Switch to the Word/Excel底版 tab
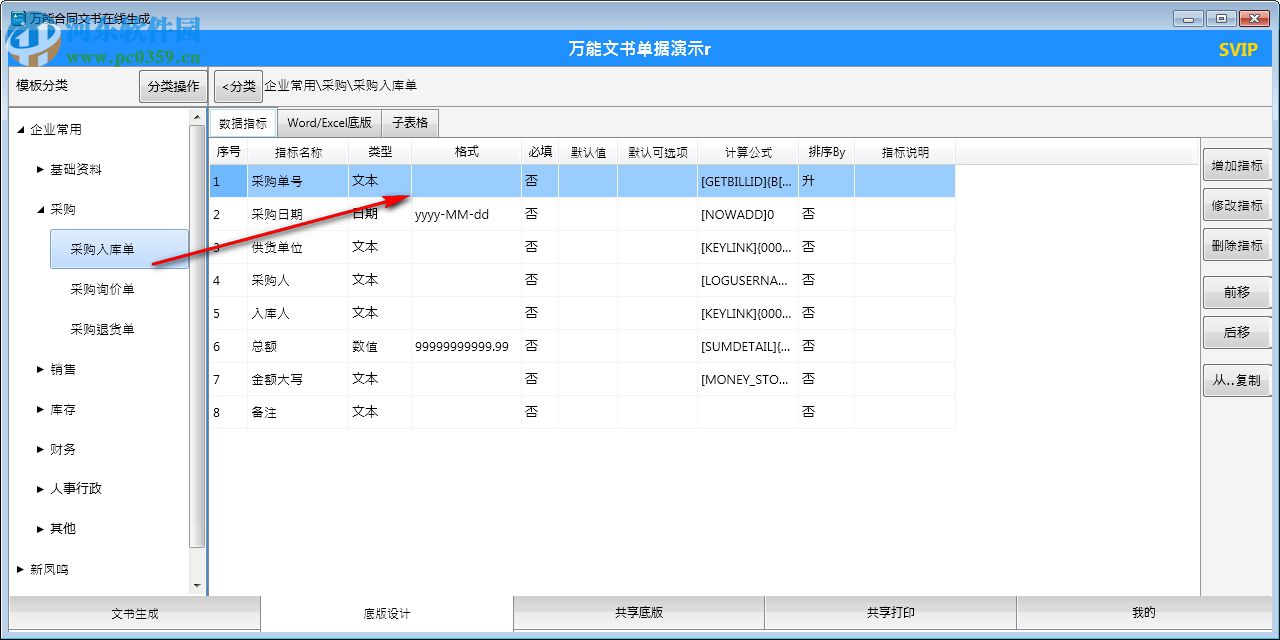Viewport: 1280px width, 640px height. click(x=329, y=123)
